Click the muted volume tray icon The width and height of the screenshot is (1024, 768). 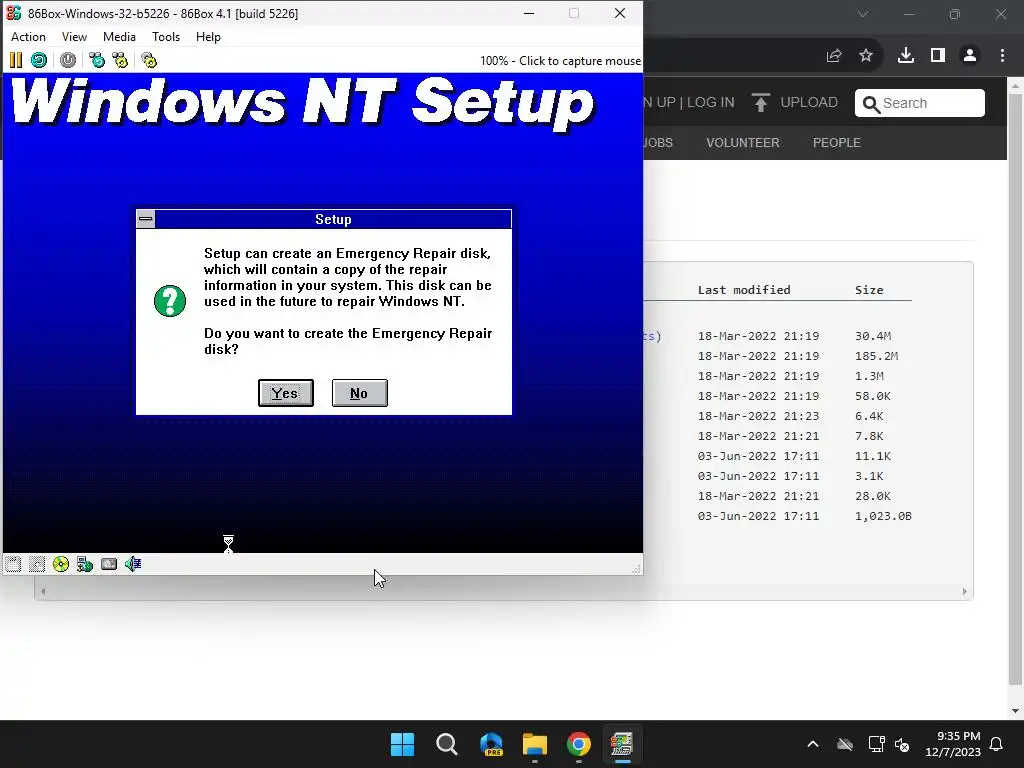coord(903,744)
